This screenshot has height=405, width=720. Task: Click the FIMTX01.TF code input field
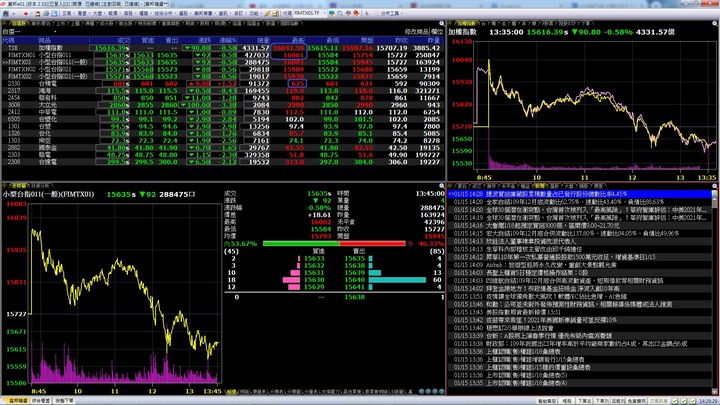tap(306, 13)
